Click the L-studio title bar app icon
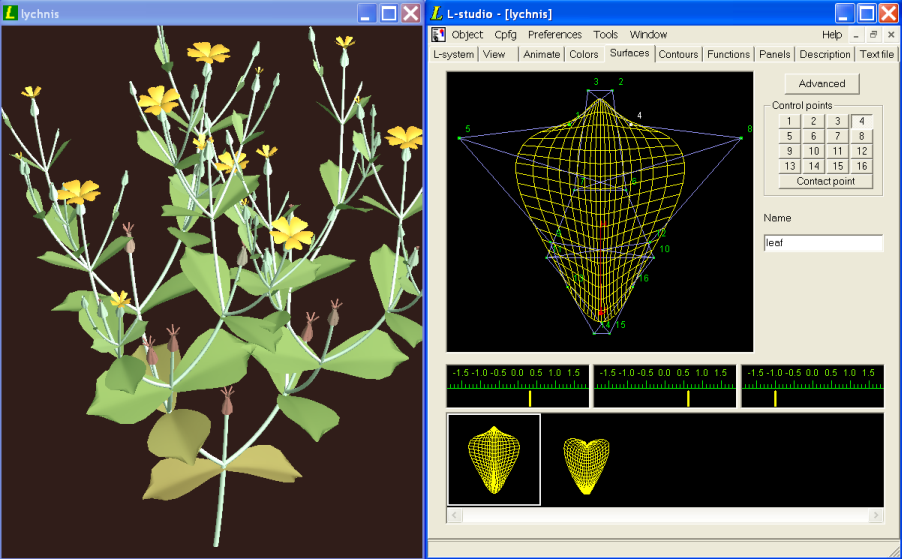 coord(437,13)
